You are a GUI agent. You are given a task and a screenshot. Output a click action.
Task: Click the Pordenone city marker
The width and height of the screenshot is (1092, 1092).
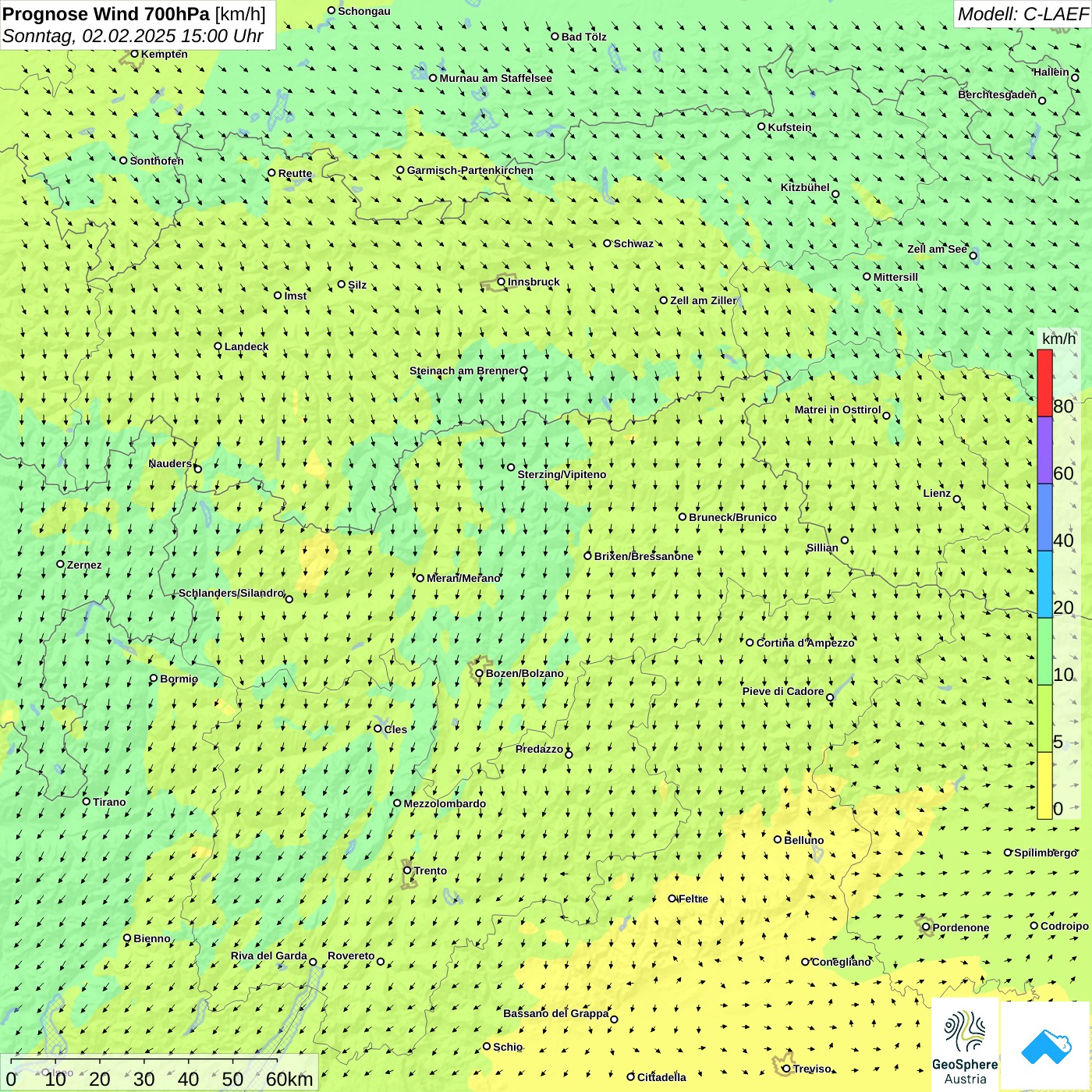point(926,927)
